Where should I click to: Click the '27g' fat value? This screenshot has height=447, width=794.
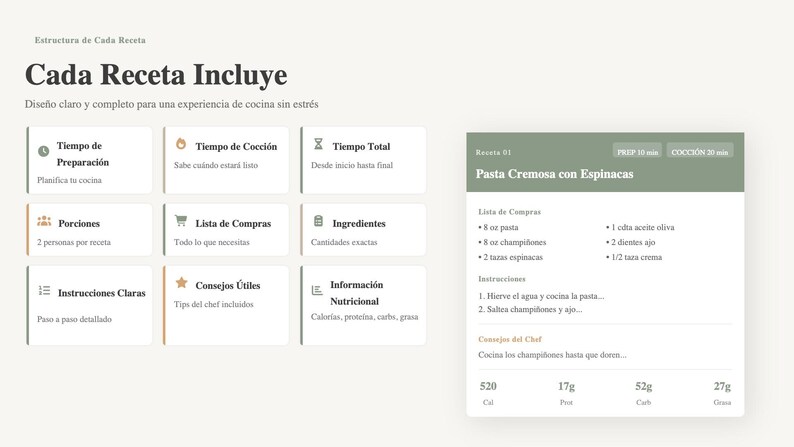click(722, 386)
